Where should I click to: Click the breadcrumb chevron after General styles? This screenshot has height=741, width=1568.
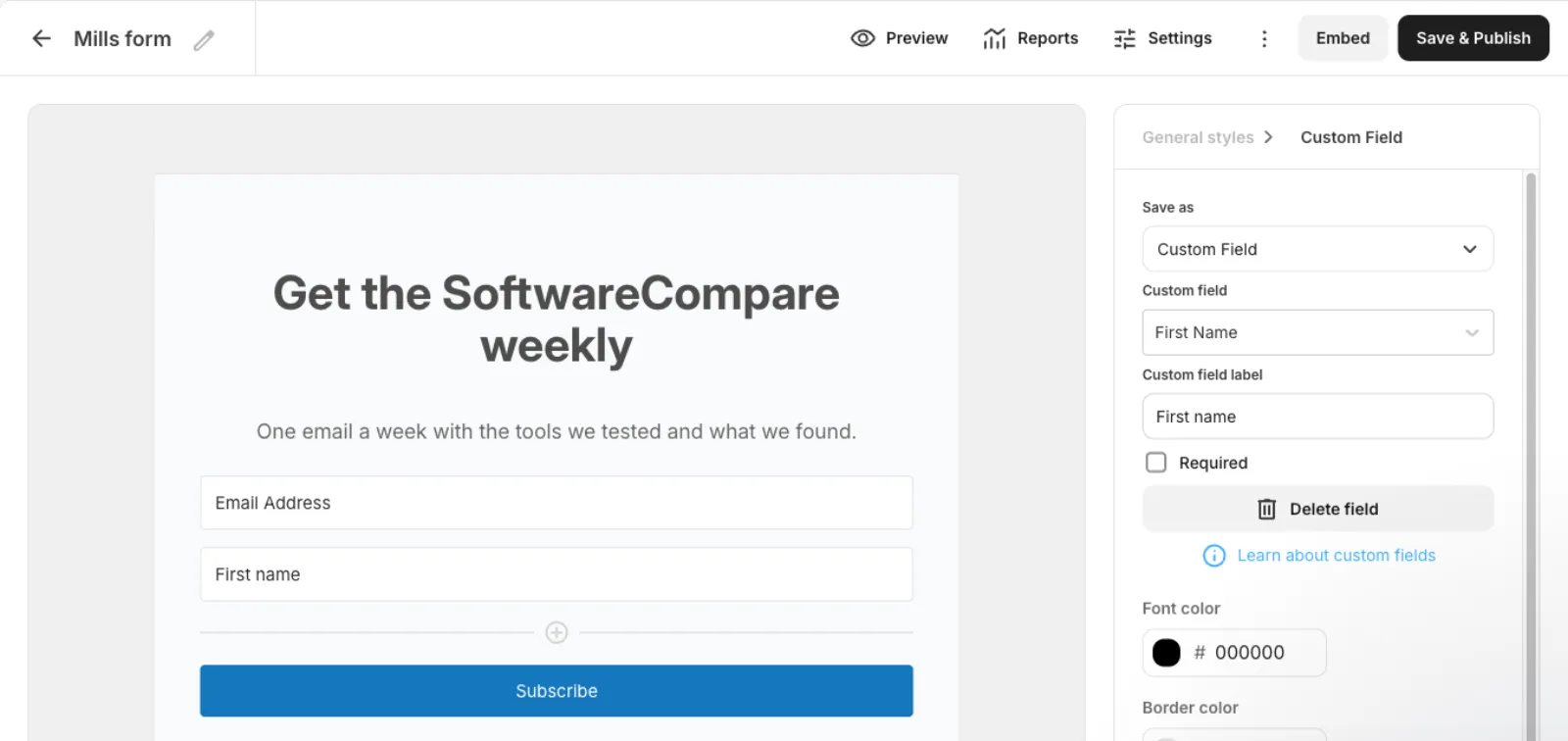coord(1268,137)
